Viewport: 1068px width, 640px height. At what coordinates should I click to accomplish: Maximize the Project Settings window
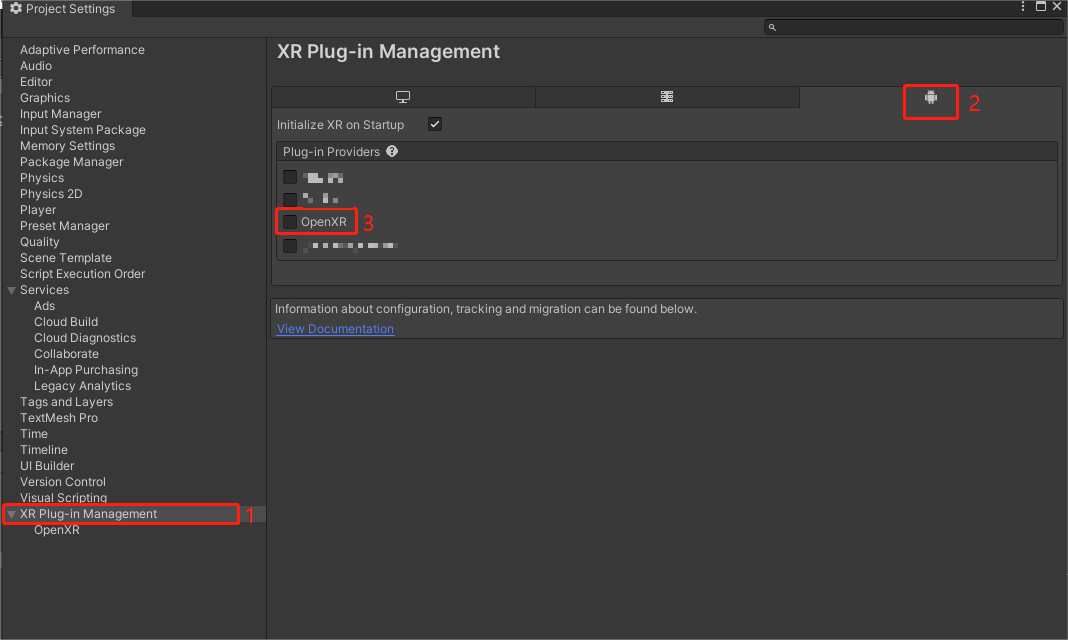[1040, 7]
